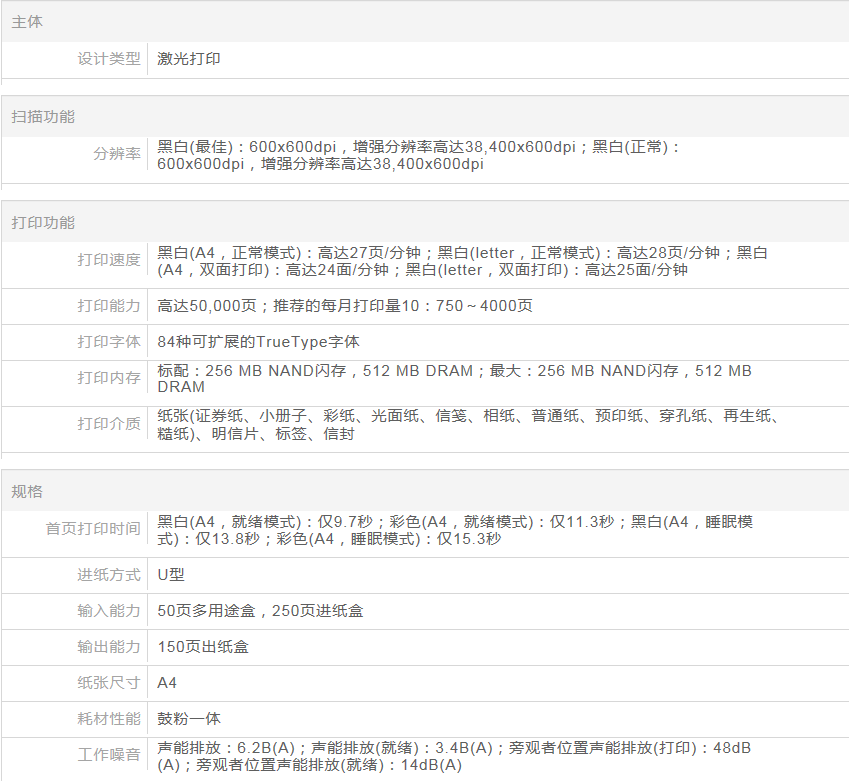Select the 输入能力 row label
This screenshot has height=781, width=849.
click(x=109, y=611)
